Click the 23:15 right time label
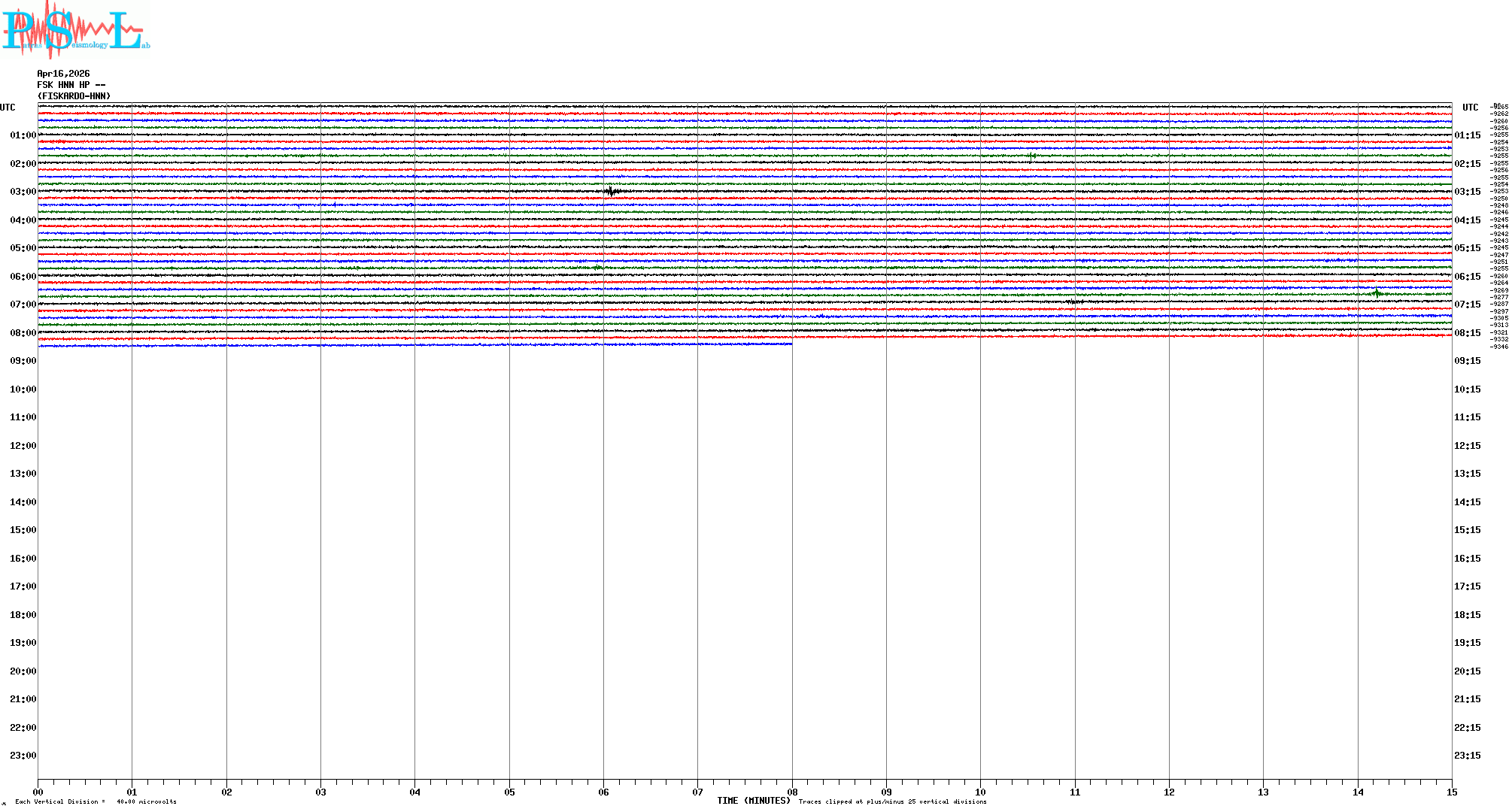Screen dimensions: 1512x812 click(x=1467, y=756)
